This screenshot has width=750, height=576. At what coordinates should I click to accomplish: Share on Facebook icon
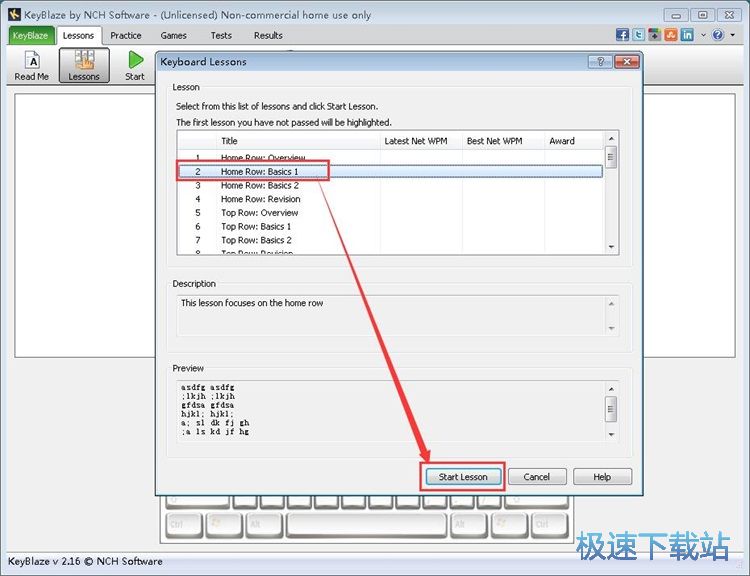click(622, 35)
